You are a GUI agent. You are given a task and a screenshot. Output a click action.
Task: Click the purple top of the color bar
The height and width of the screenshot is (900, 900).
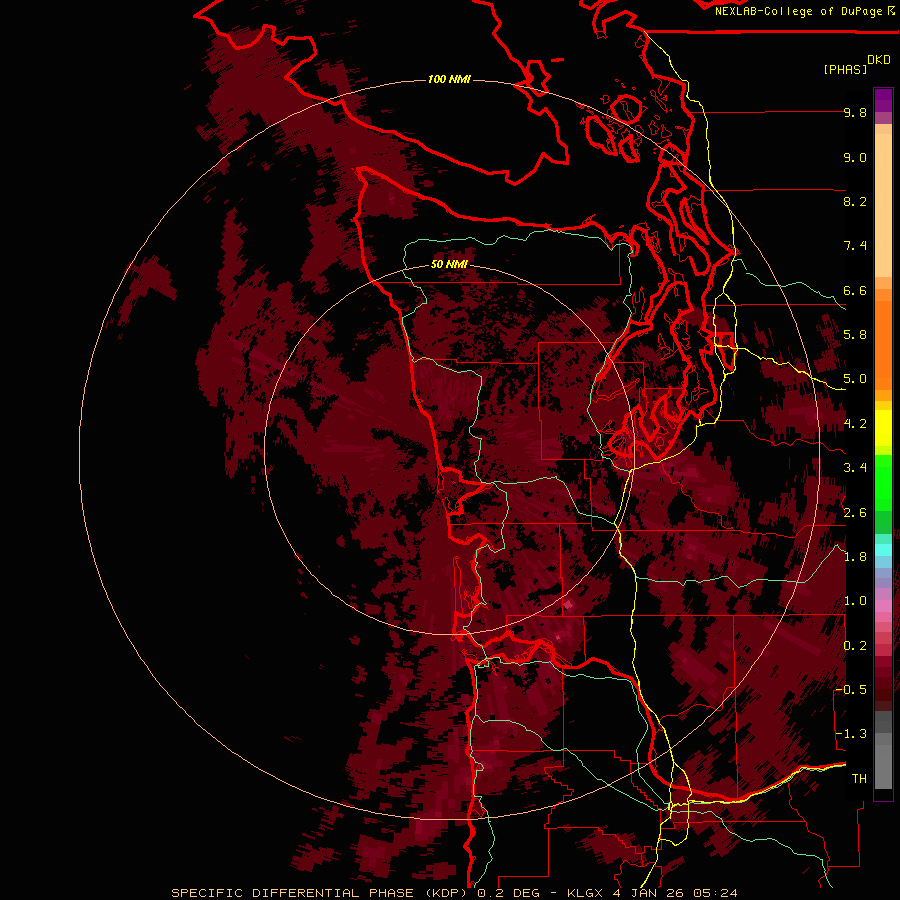[883, 100]
